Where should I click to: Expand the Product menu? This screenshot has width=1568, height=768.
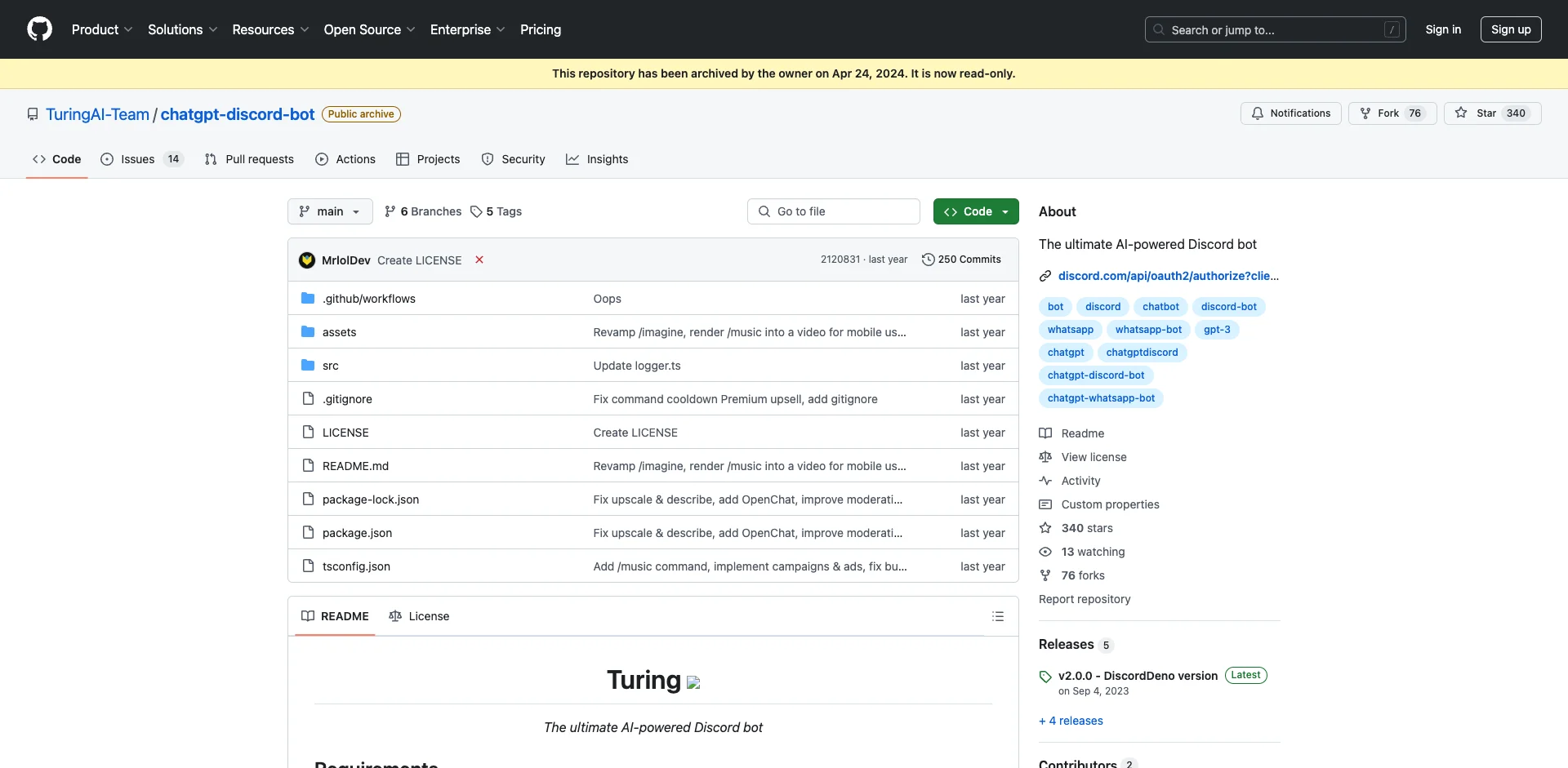[102, 29]
